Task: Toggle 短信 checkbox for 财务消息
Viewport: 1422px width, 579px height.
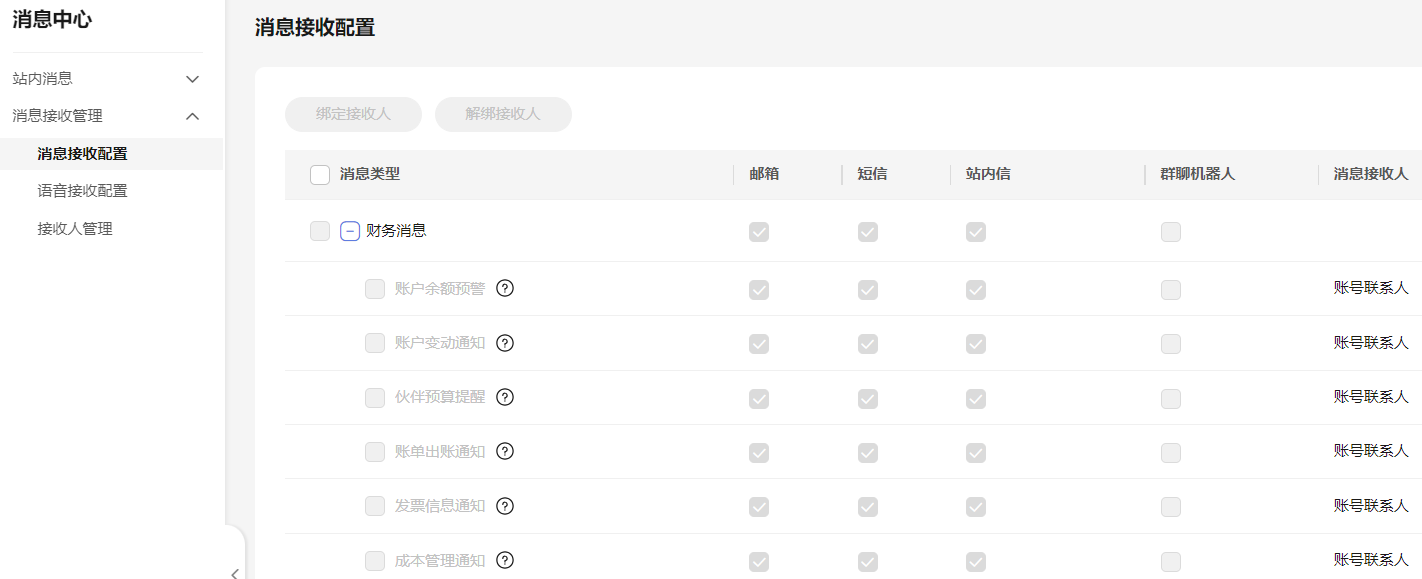Action: (868, 232)
